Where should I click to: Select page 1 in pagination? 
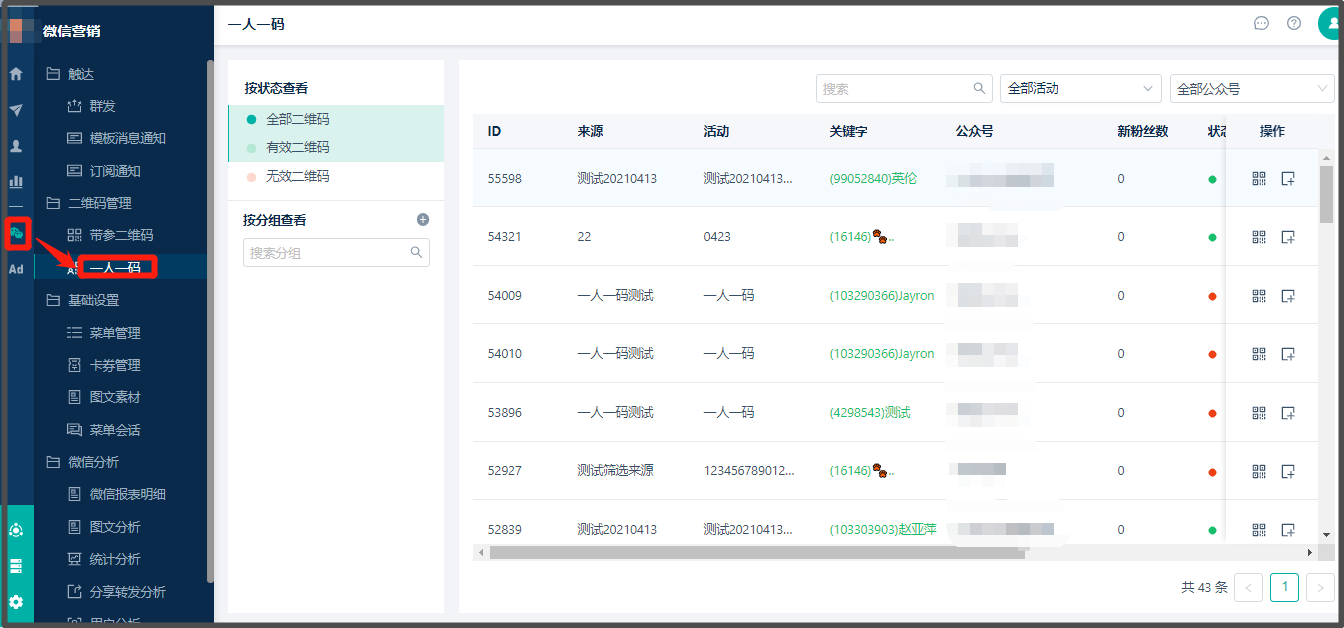(1285, 587)
